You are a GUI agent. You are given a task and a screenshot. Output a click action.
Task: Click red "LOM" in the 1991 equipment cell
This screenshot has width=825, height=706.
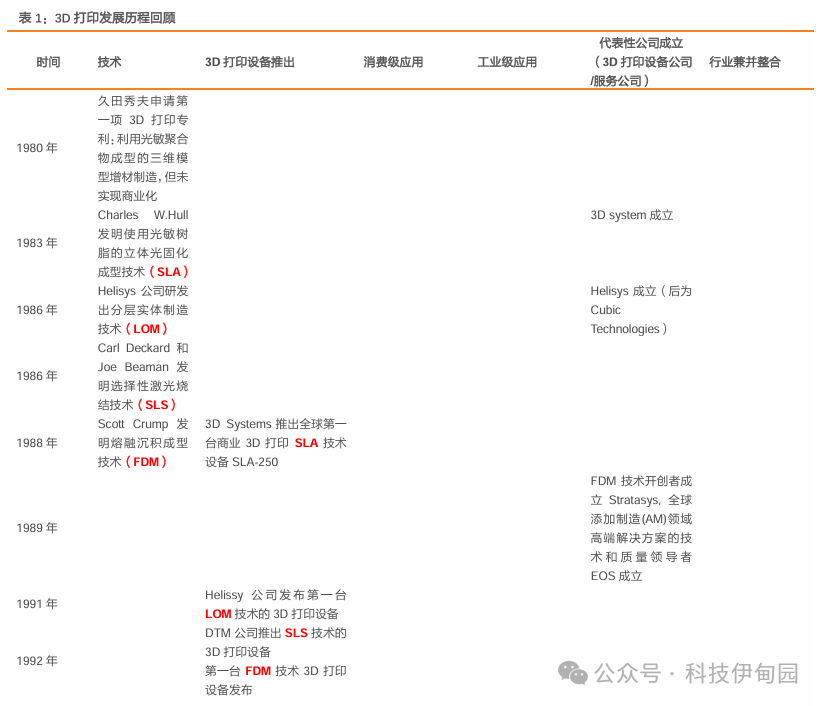tap(218, 614)
